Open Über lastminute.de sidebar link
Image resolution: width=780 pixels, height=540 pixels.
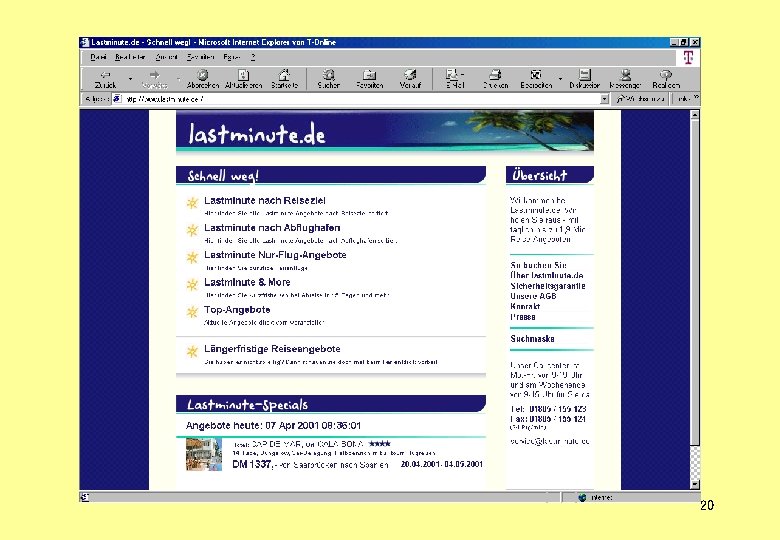coord(547,275)
